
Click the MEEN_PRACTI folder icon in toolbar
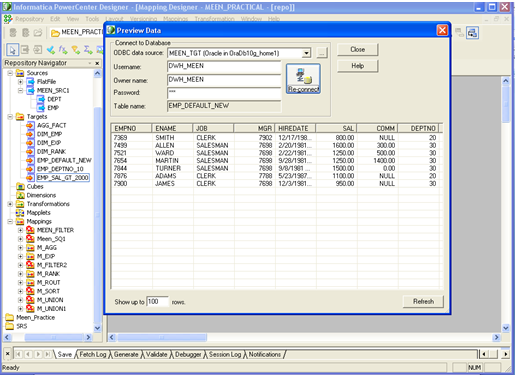click(55, 33)
